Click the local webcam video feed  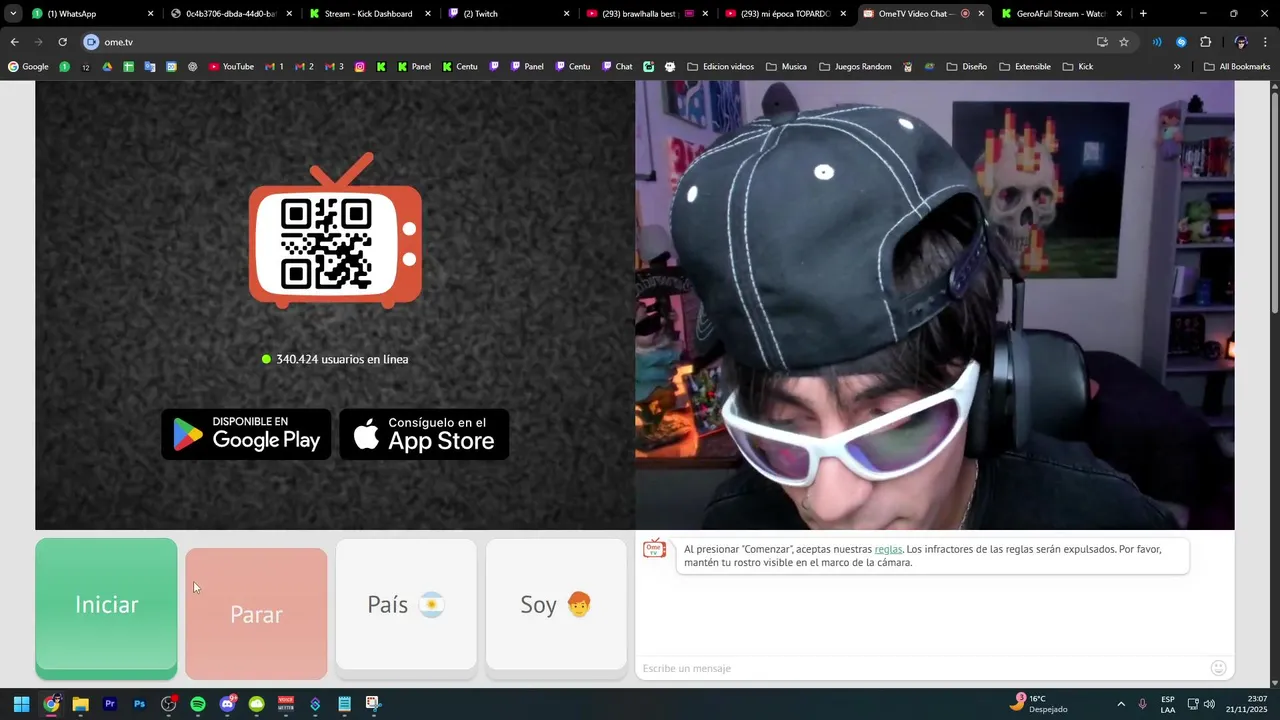point(934,305)
